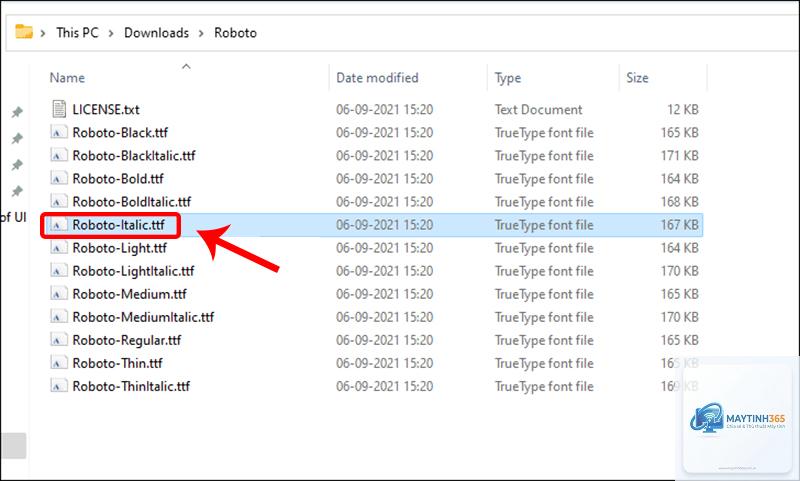Sort files by the Type column
The height and width of the screenshot is (481, 800).
coord(508,78)
